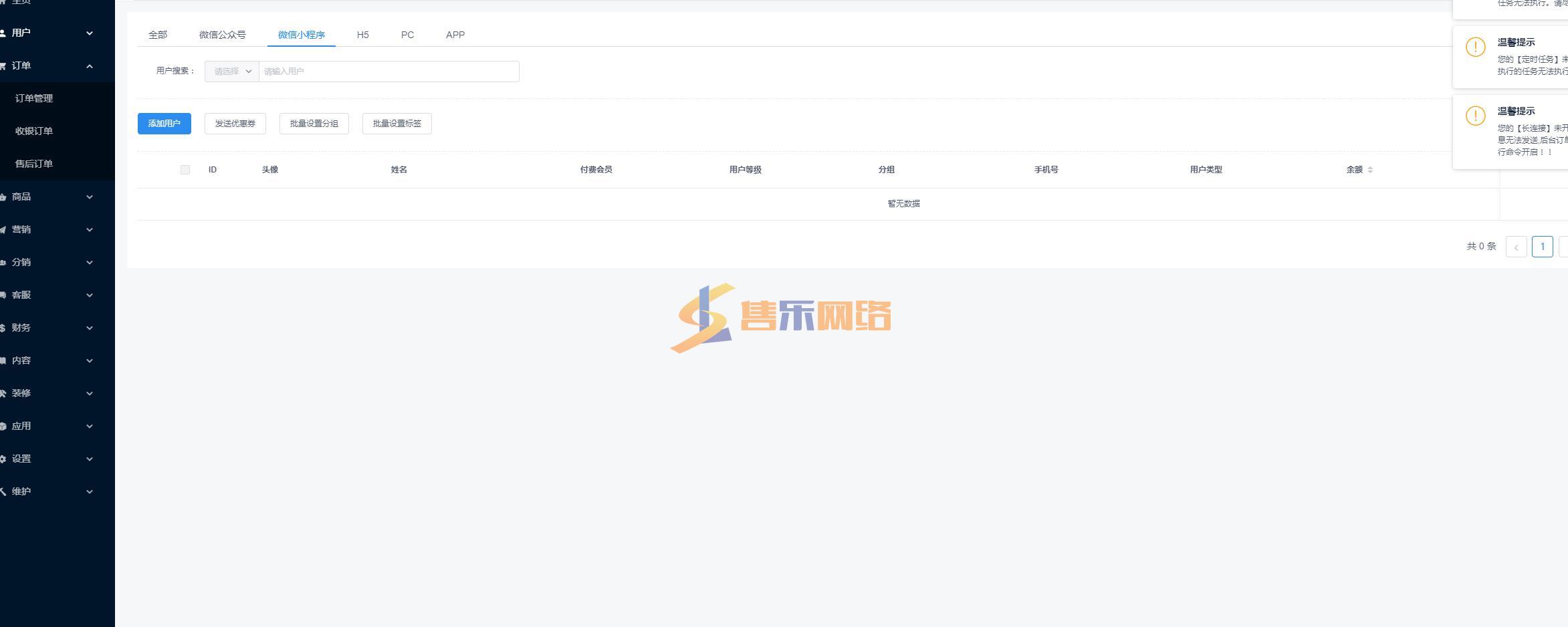Focus the 请输入用户 search field
This screenshot has height=627, width=1568.
(388, 72)
